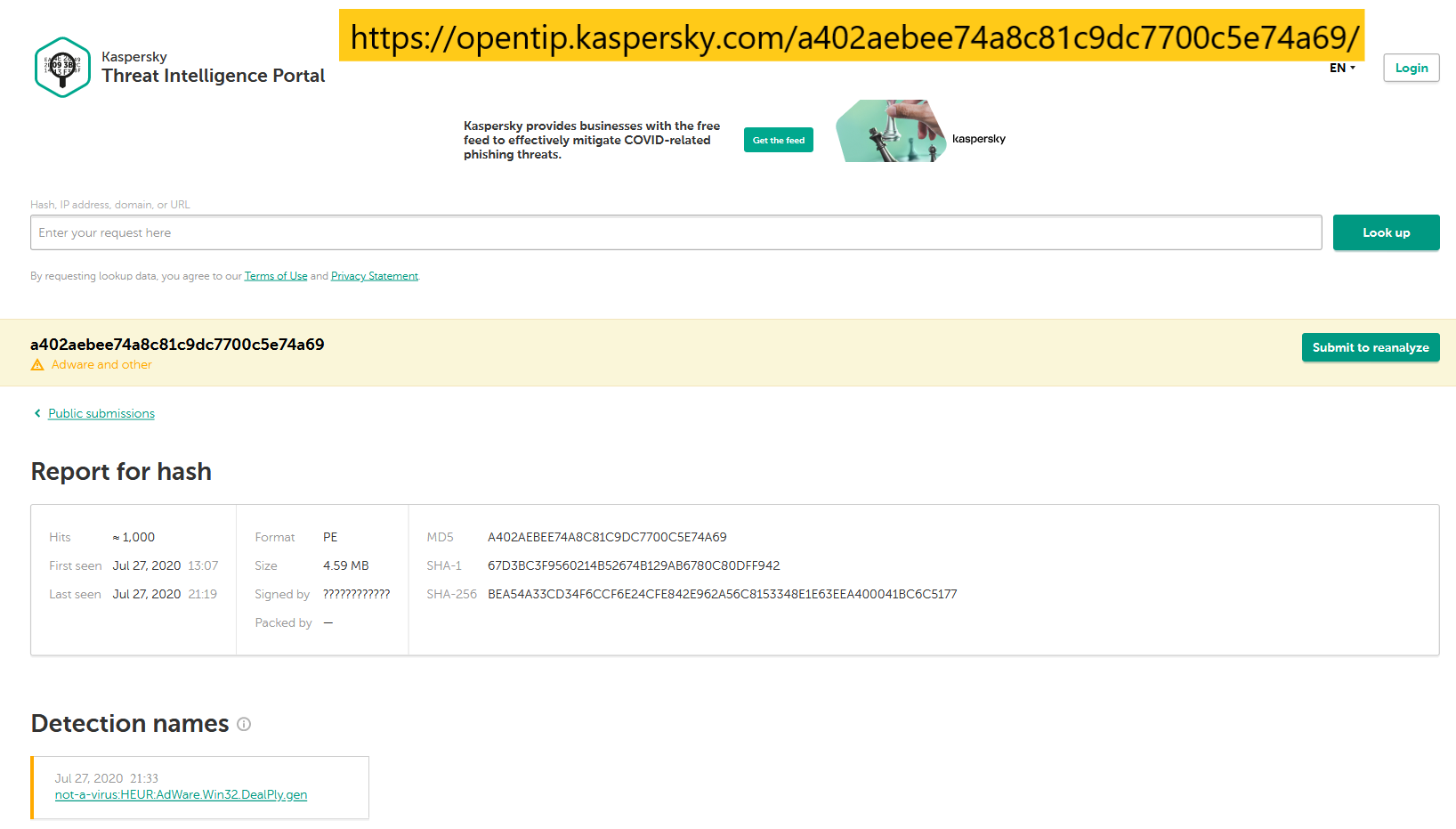This screenshot has width=1456, height=829.
Task: Click the PE format value
Action: [330, 537]
